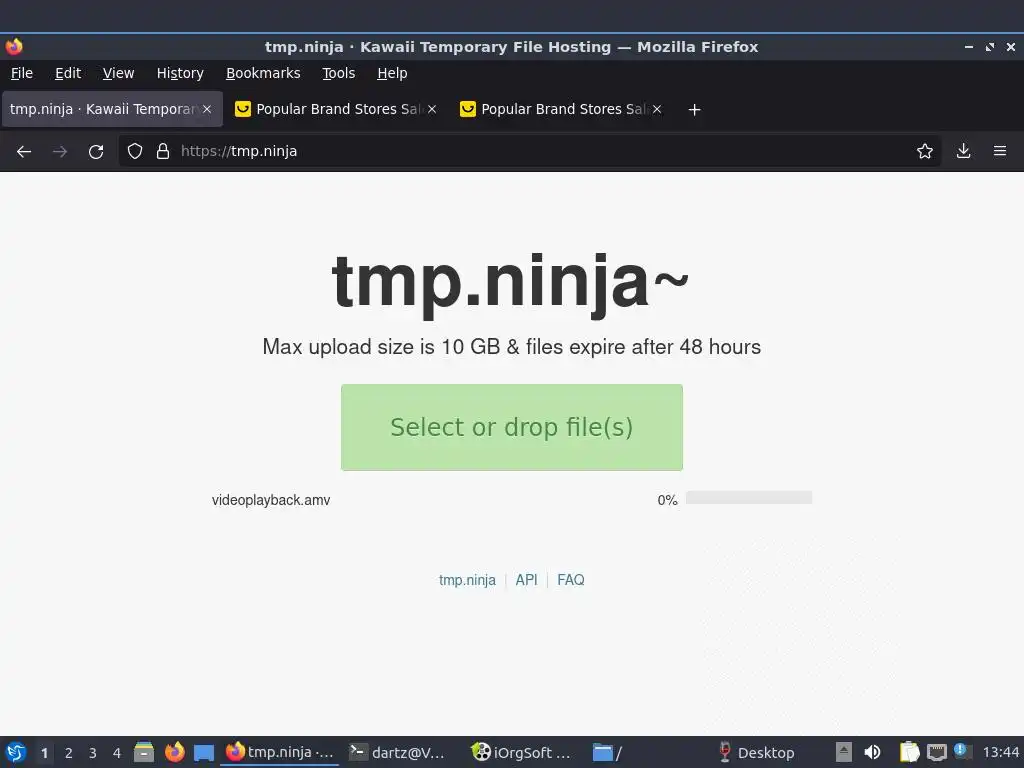
Task: Click the 0% upload percentage
Action: (667, 500)
